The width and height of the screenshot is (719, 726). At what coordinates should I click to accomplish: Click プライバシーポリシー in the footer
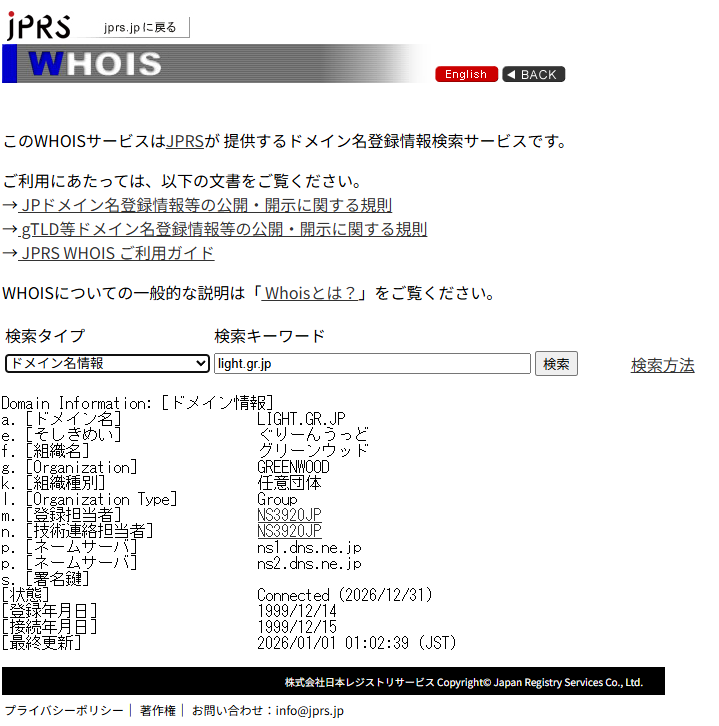pyautogui.click(x=64, y=711)
